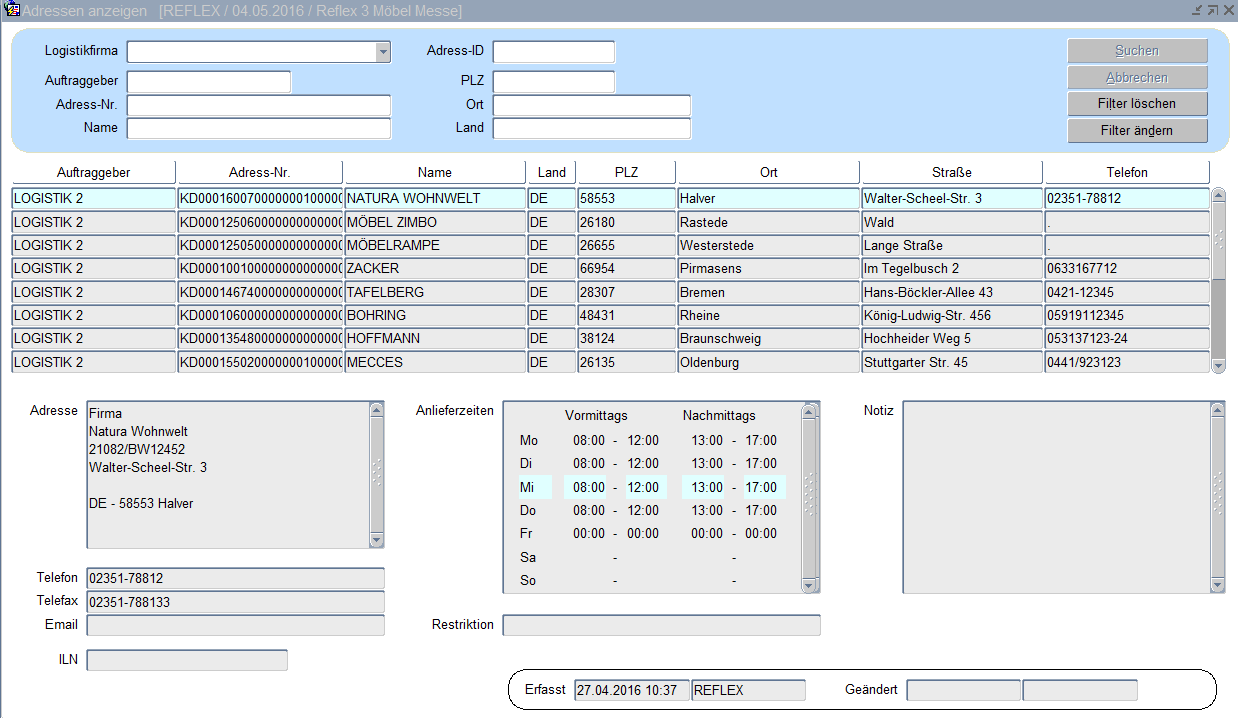Screen dimensions: 1238x718
Task: Select the MÖBEL ZIMBO table row
Action: (435, 222)
